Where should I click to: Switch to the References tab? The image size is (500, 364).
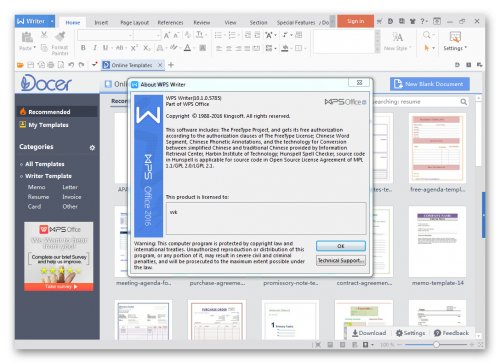pos(170,22)
